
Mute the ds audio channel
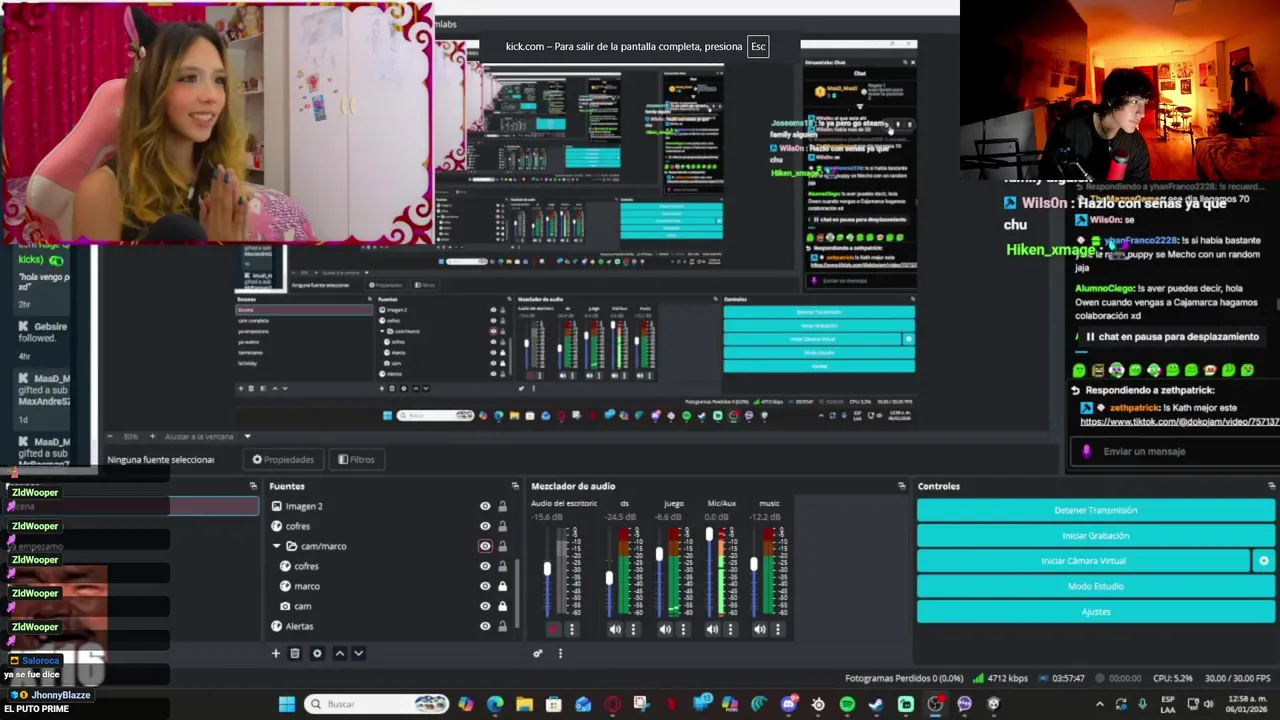[615, 629]
